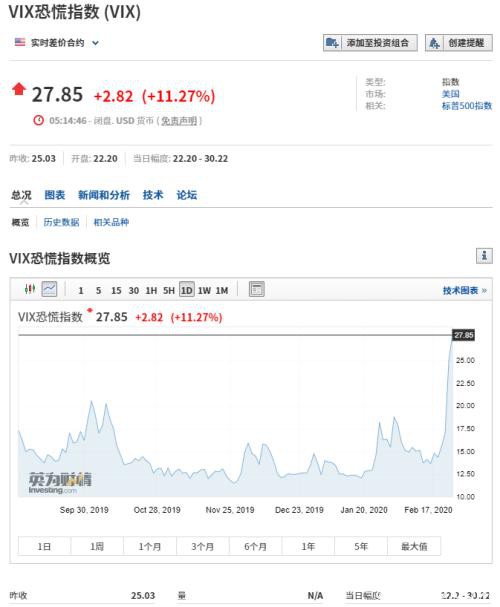Open the 标普500指数 link
500x607 pixels.
467,106
